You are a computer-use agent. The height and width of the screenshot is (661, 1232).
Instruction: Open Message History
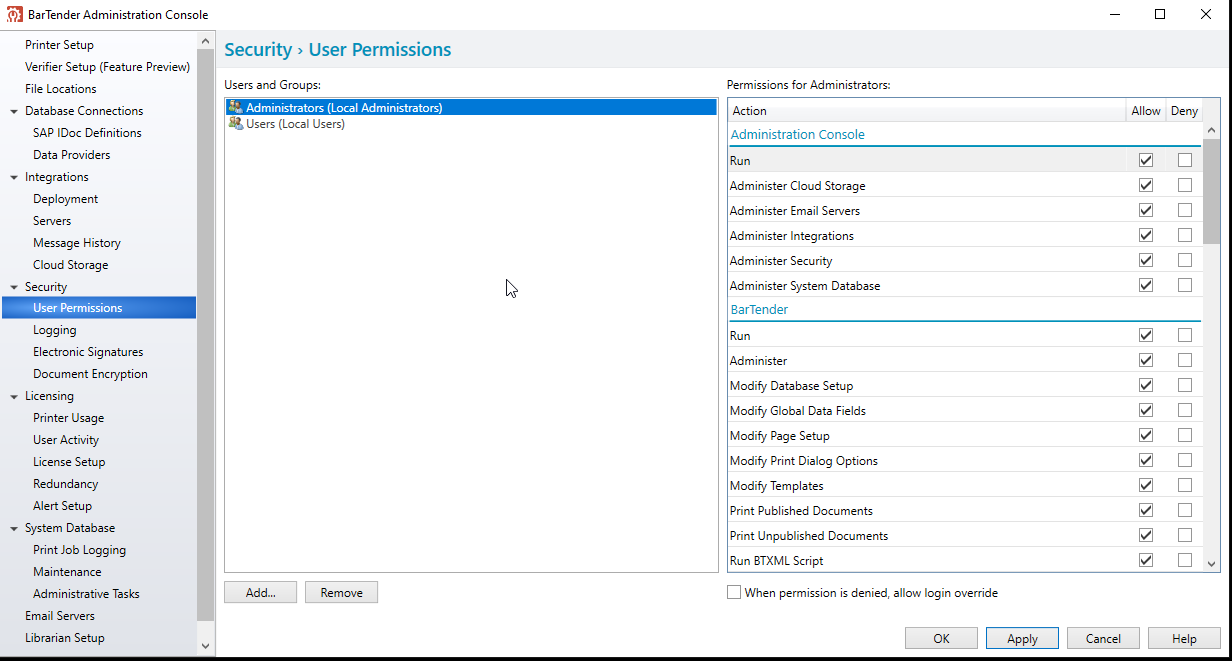click(77, 243)
